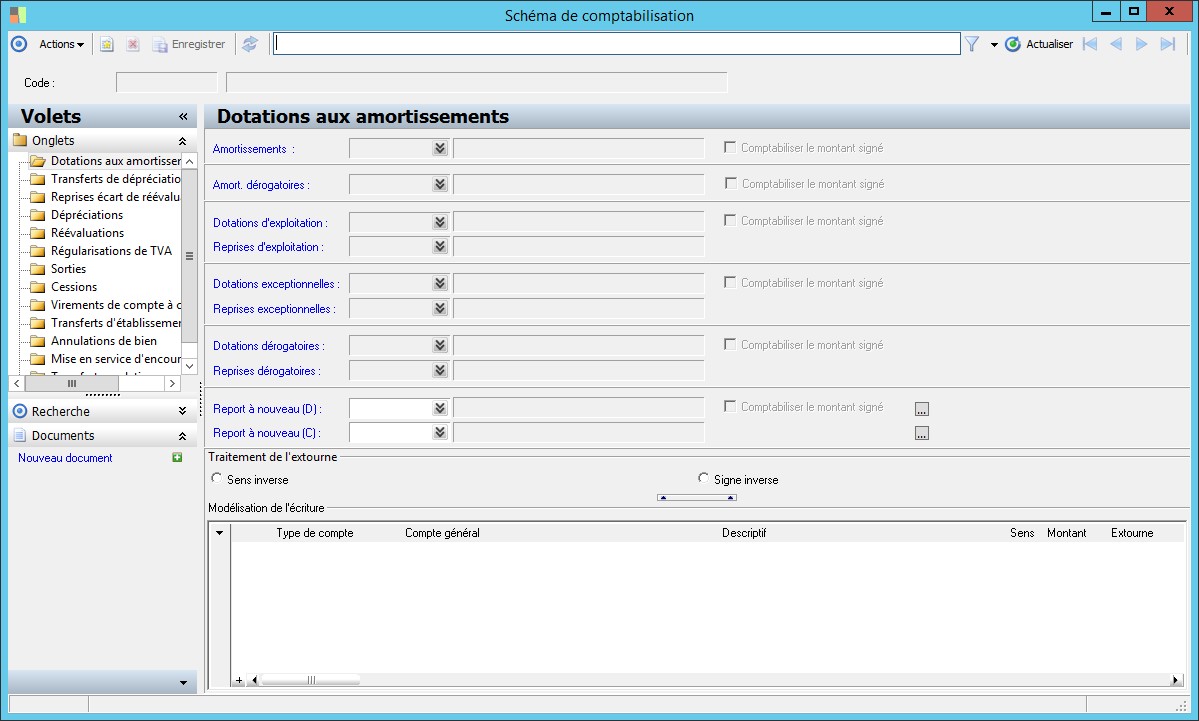Go to next record arrow
This screenshot has height=721, width=1199.
[x=1142, y=44]
